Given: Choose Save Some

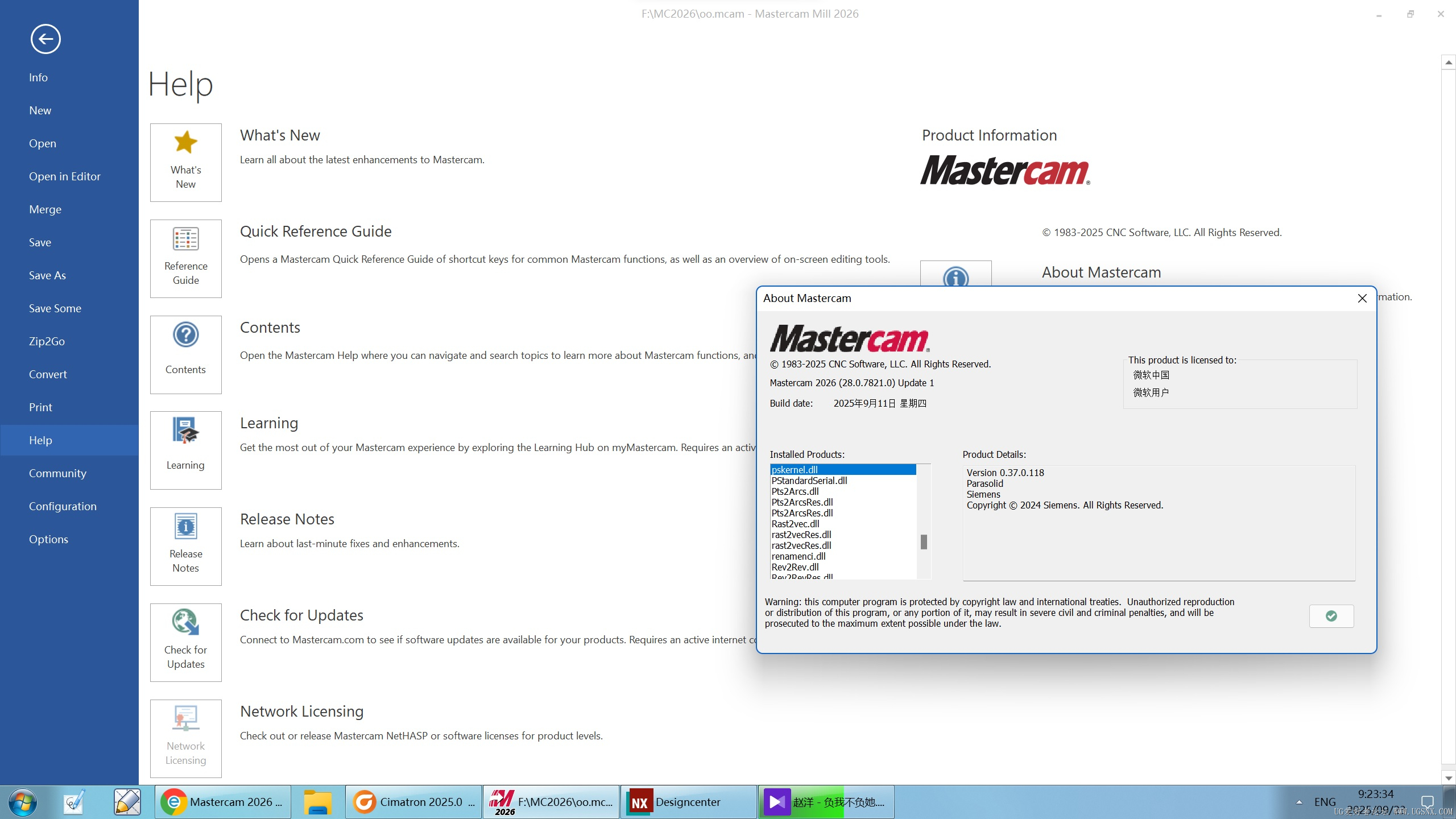Looking at the screenshot, I should tap(69, 308).
